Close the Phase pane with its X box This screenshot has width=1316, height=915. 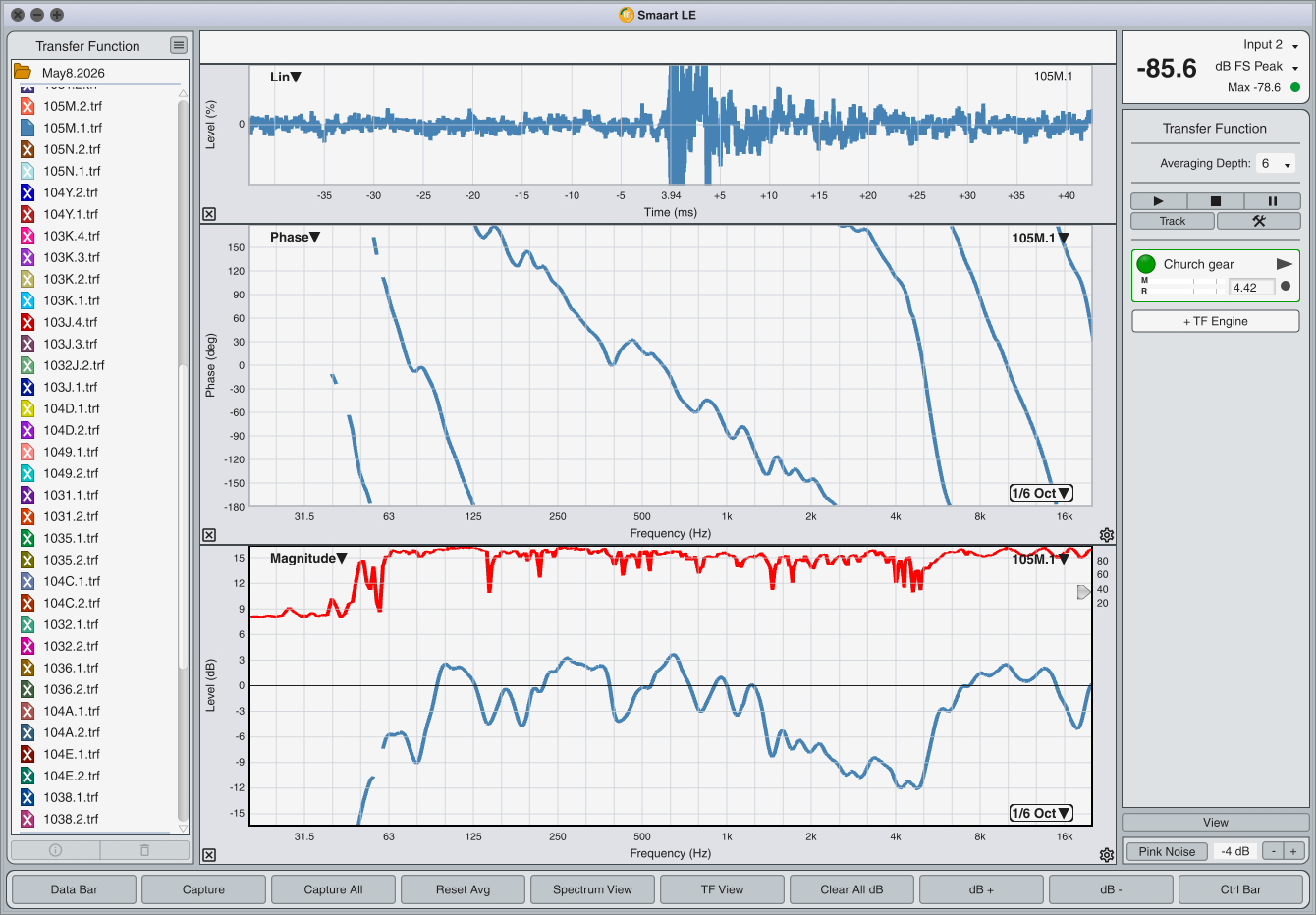click(209, 535)
